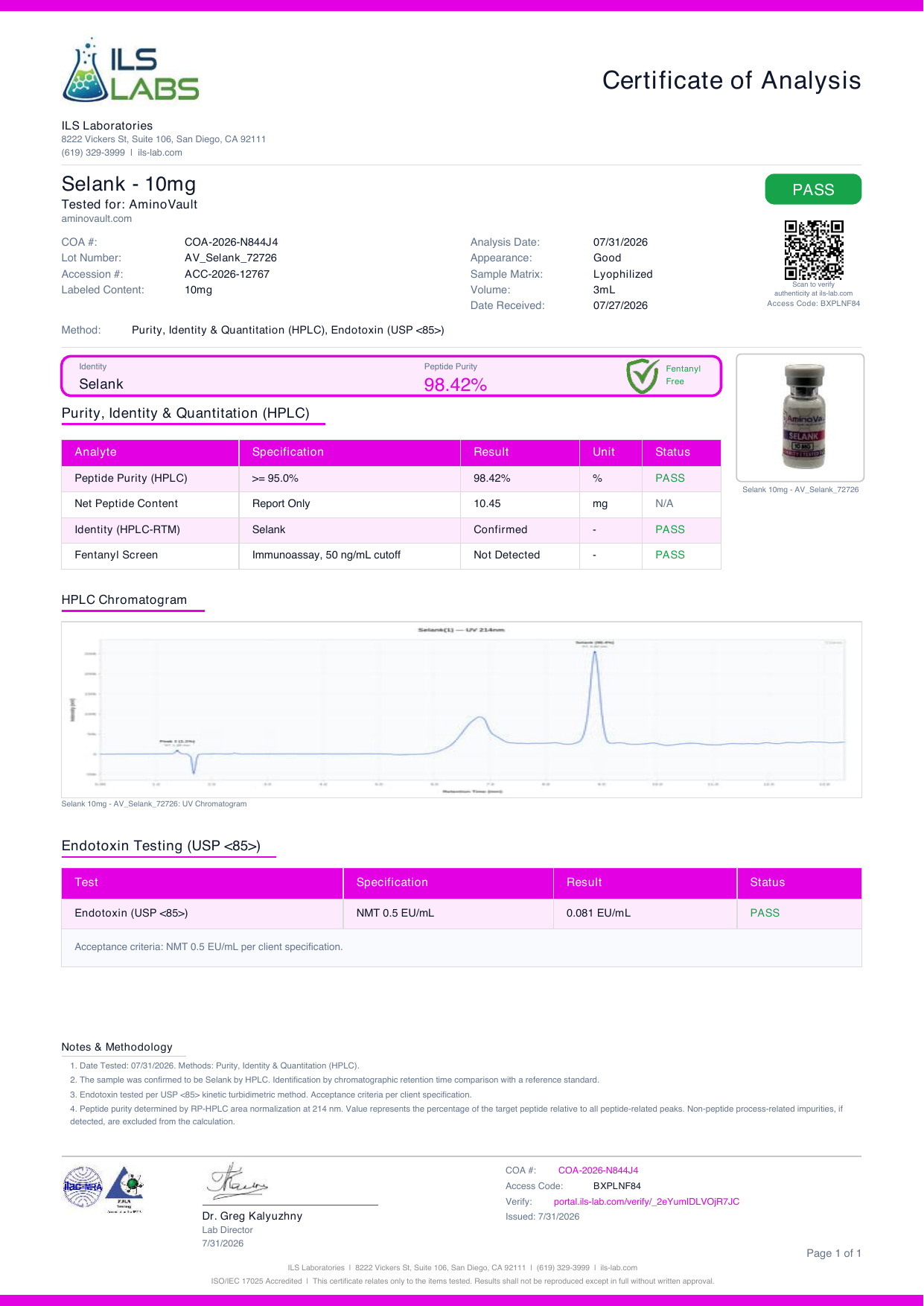Click the Issued: 7/31/2026 text

[x=543, y=1217]
